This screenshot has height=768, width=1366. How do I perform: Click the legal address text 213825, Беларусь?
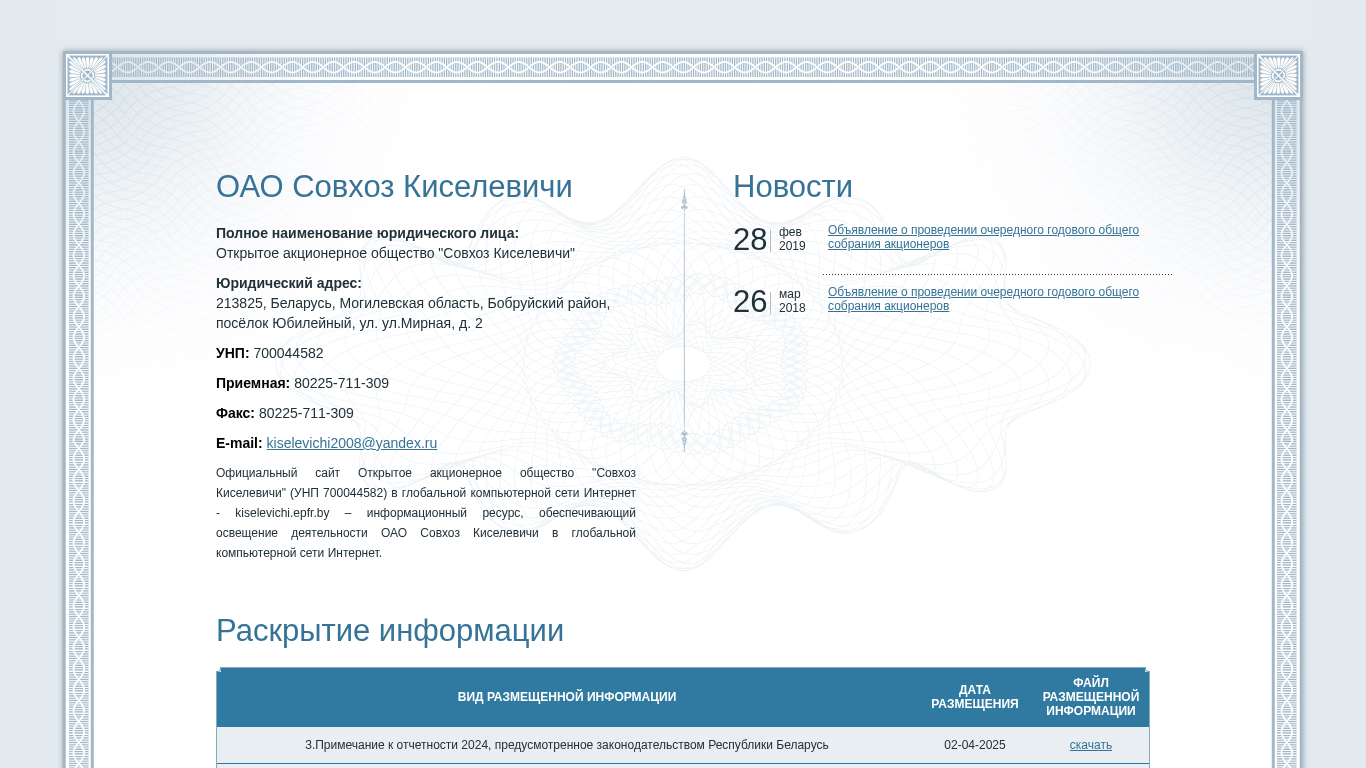(413, 313)
